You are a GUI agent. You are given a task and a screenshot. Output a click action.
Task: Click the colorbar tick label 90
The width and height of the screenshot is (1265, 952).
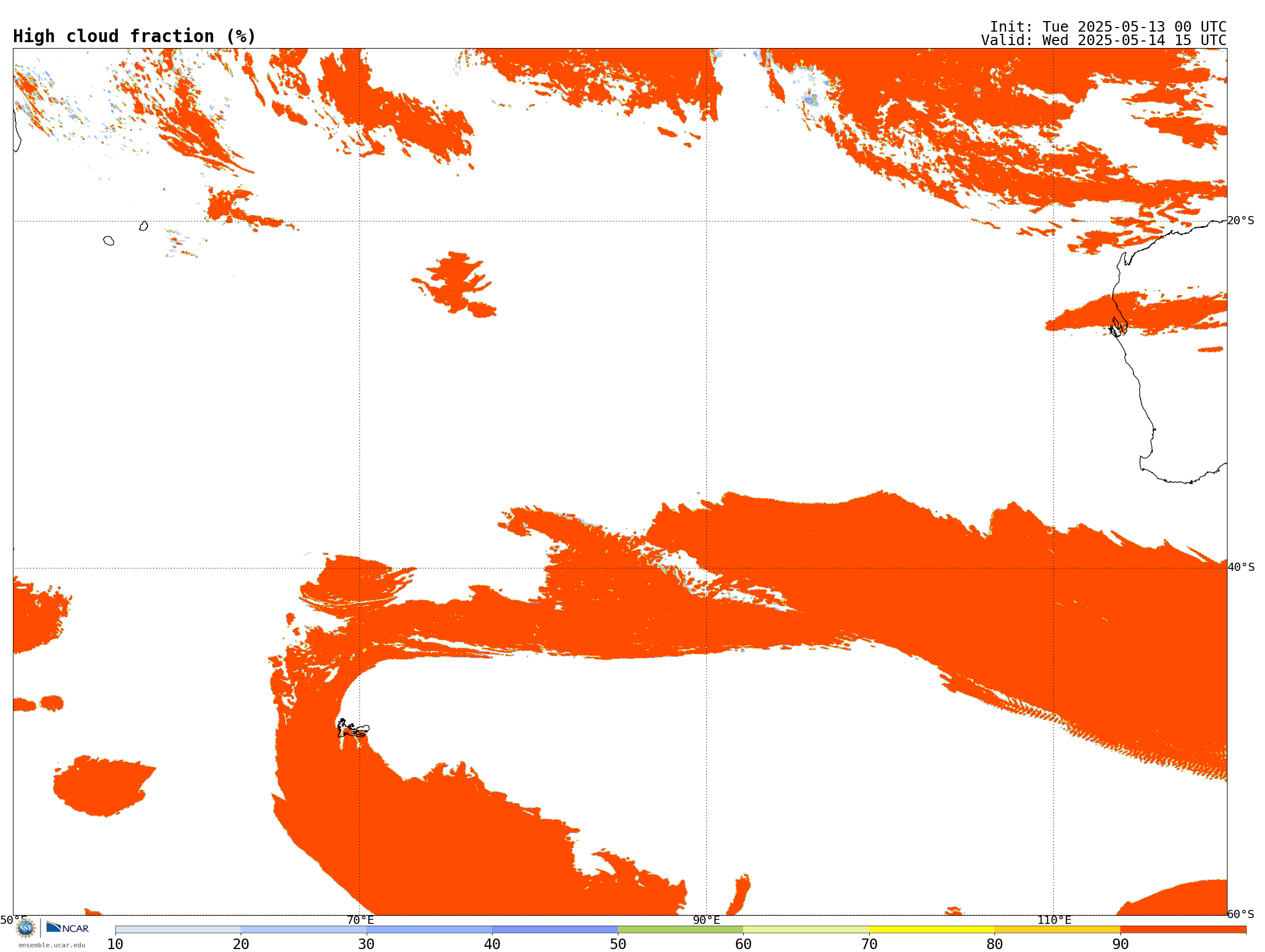pos(1120,944)
